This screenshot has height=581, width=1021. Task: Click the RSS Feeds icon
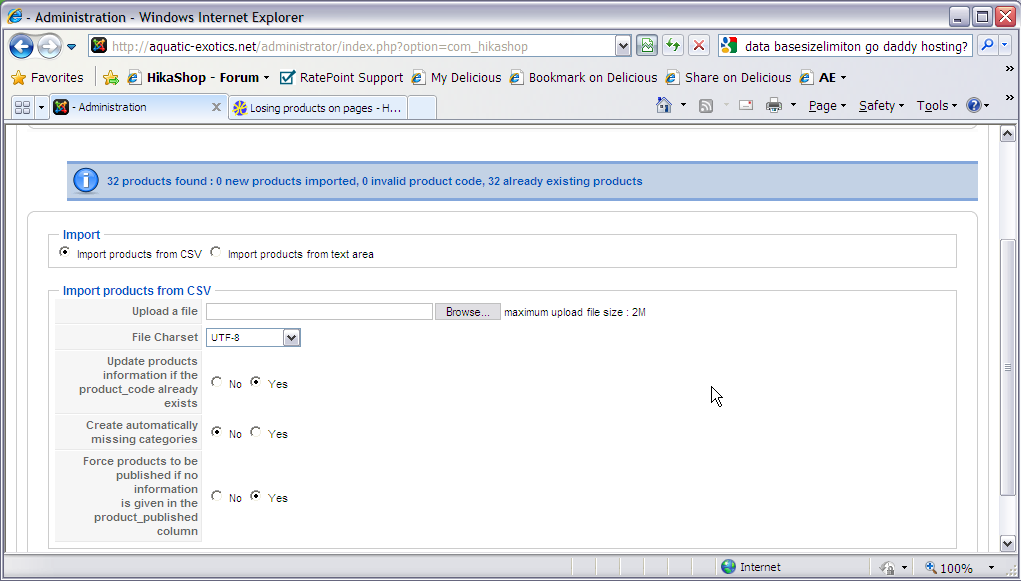click(706, 106)
